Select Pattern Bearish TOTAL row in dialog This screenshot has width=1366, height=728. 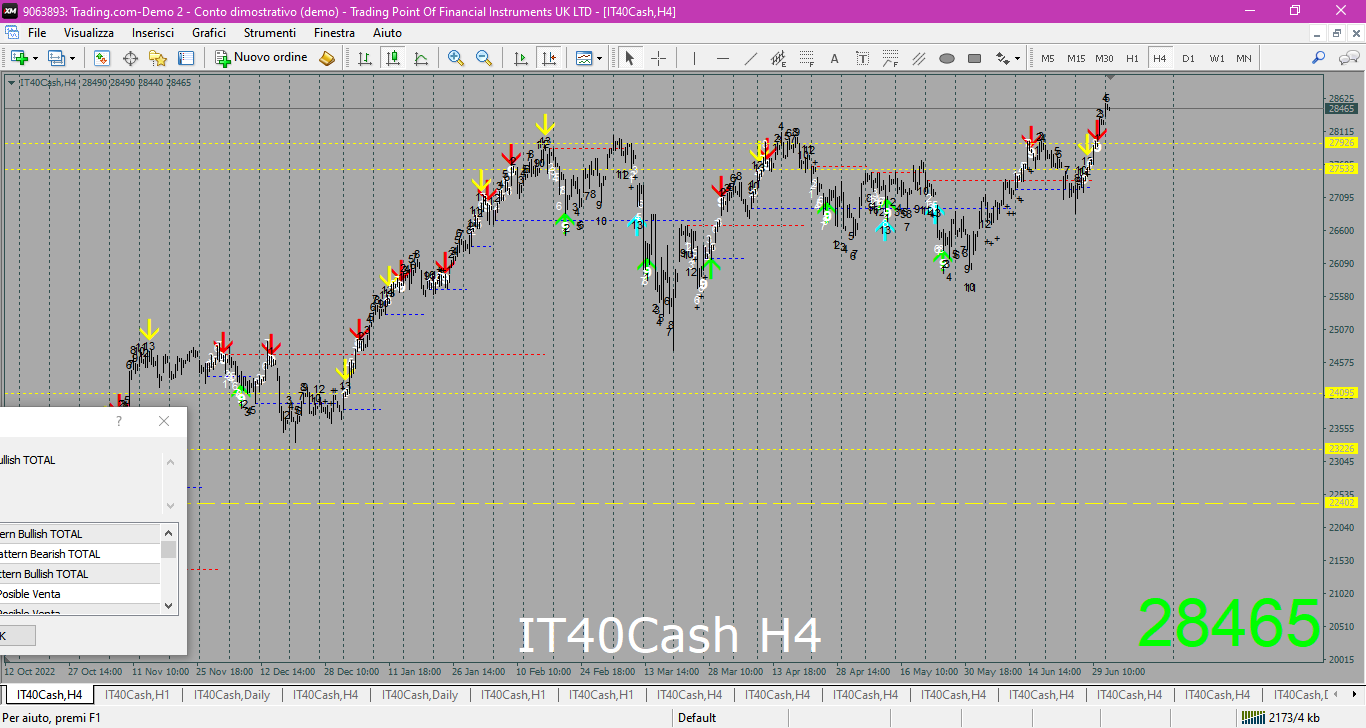pos(80,554)
